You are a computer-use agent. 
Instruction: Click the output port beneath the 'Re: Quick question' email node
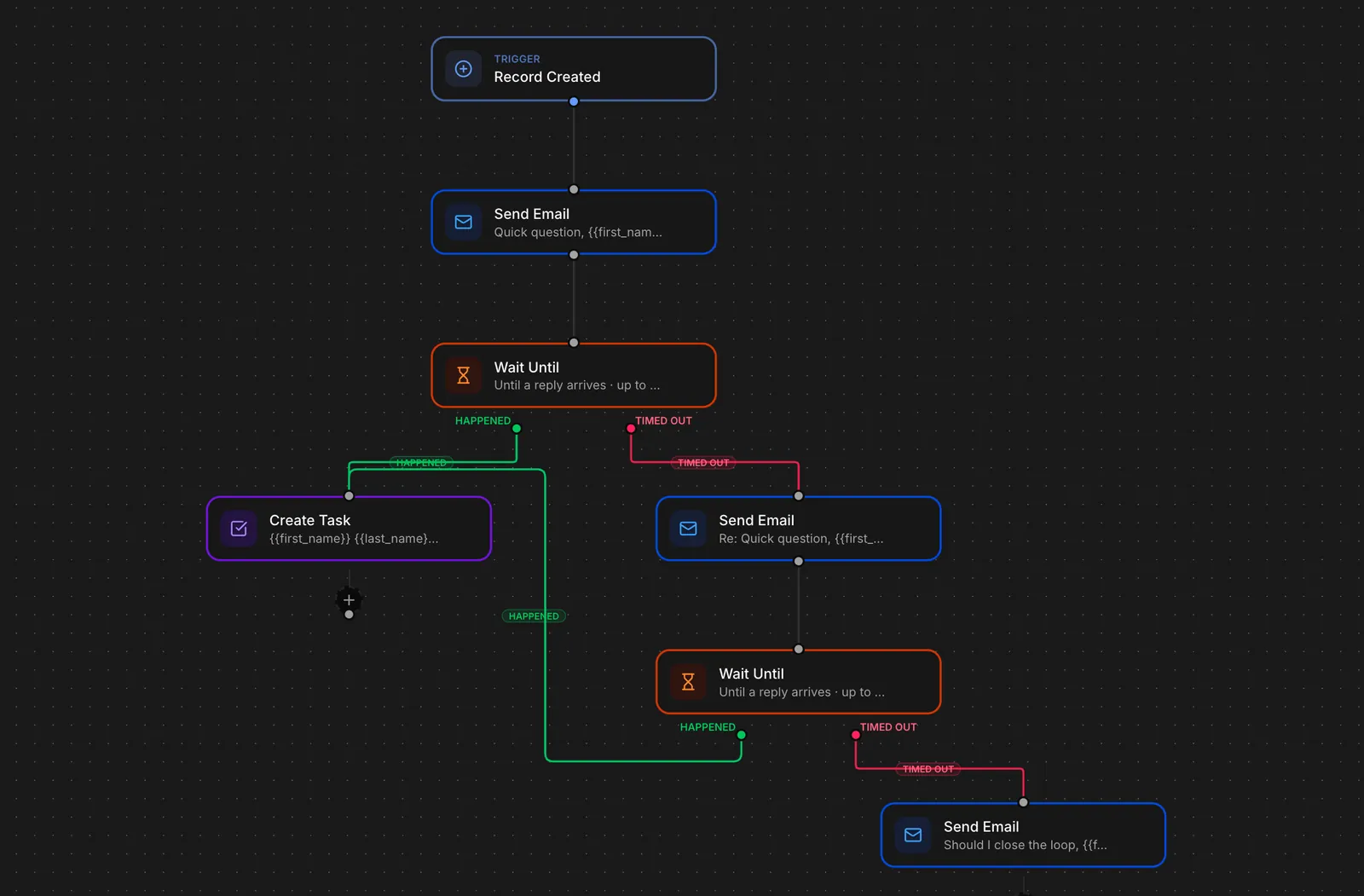click(x=799, y=561)
